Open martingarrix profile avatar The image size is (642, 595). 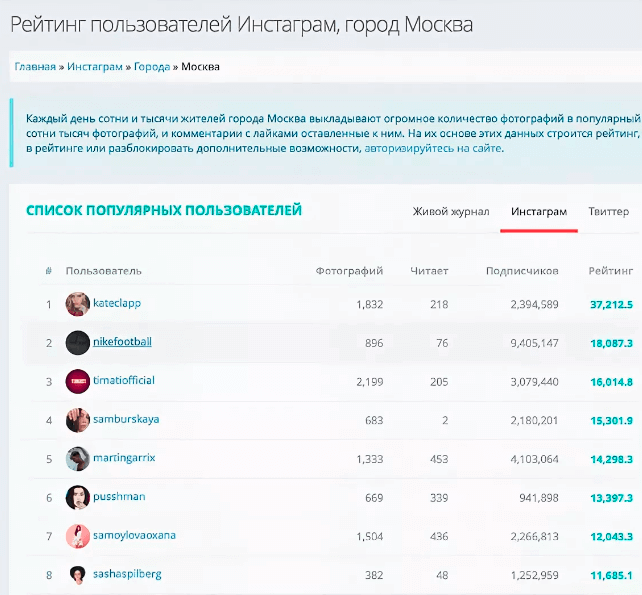point(77,459)
